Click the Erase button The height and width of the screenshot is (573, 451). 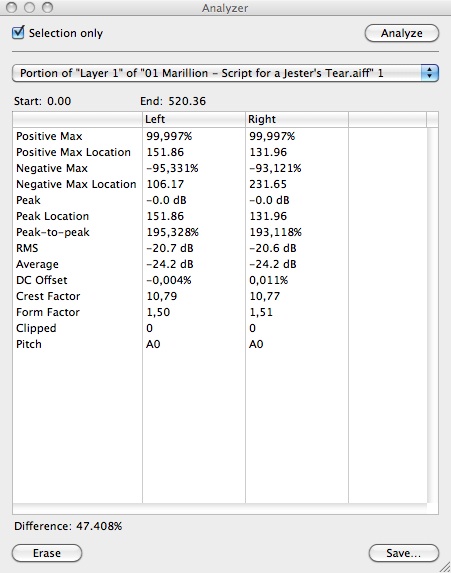(47, 553)
